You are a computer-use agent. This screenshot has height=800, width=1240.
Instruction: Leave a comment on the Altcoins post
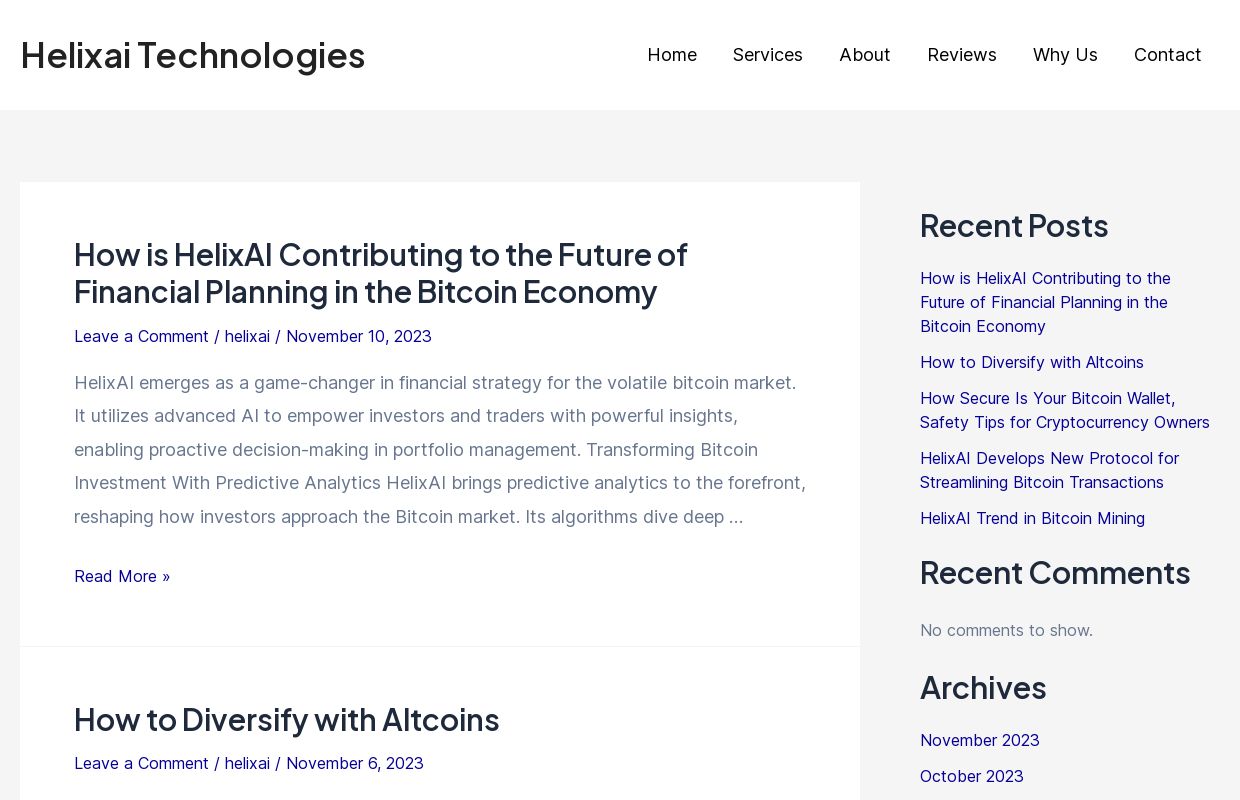tap(141, 763)
